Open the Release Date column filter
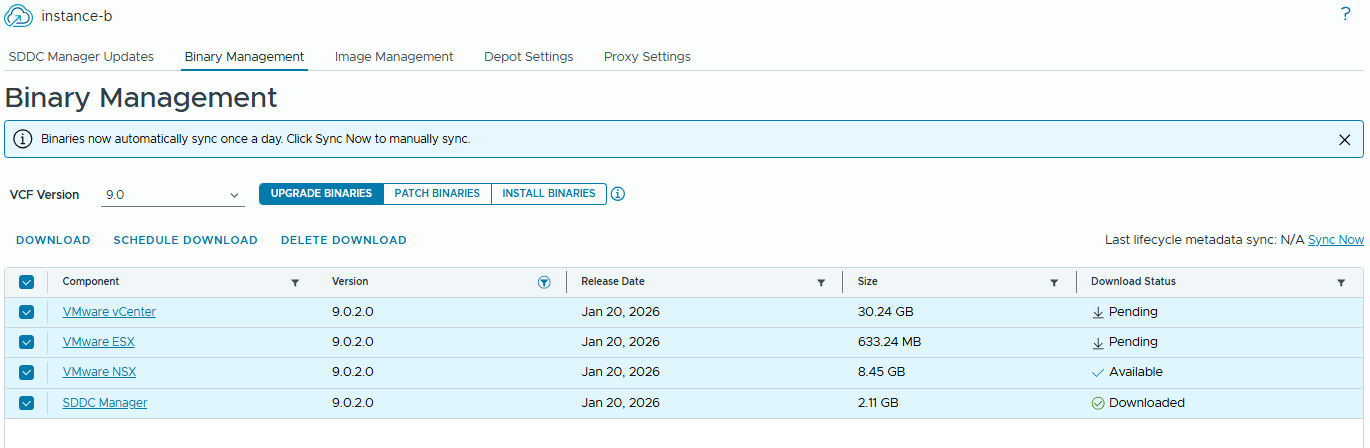This screenshot has height=448, width=1370. coord(821,283)
